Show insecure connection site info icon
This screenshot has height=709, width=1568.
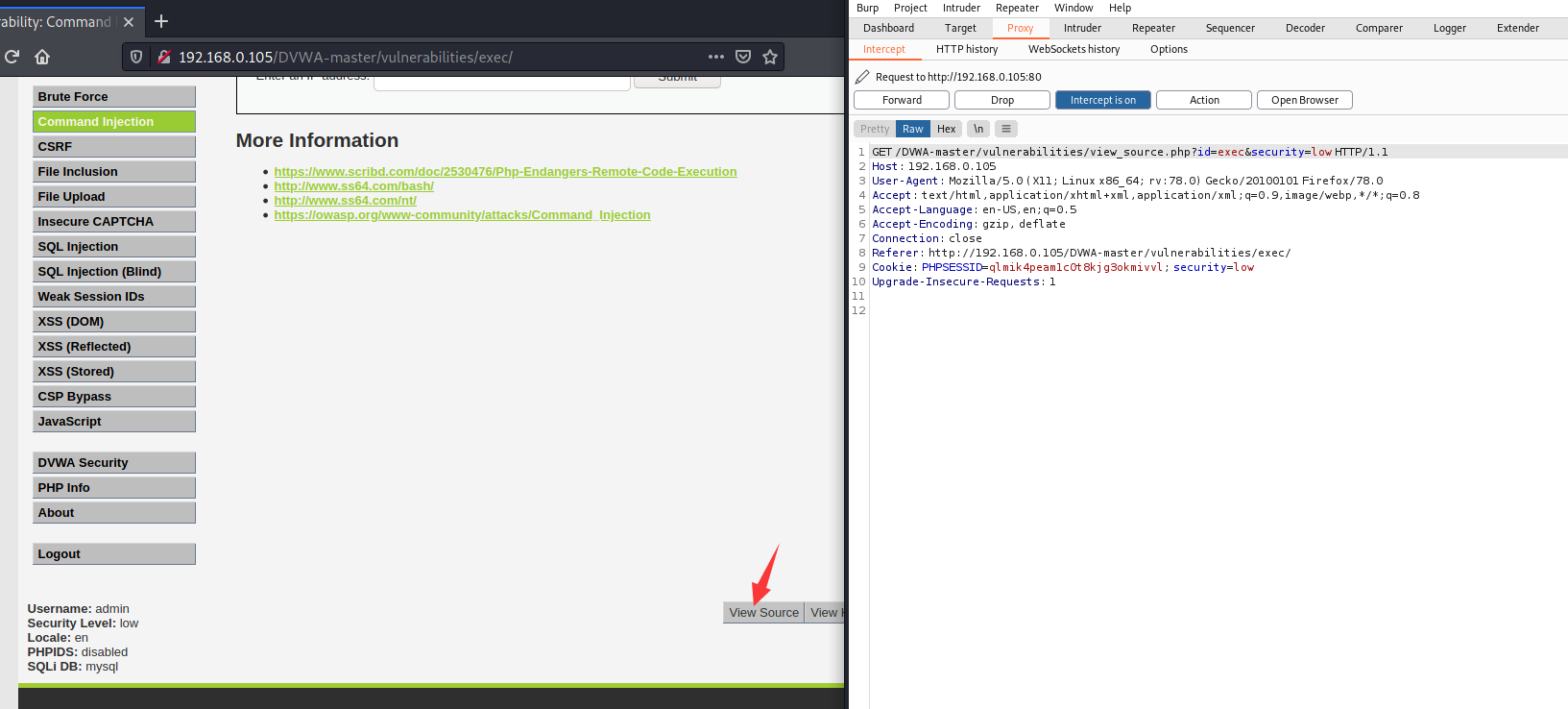click(x=164, y=57)
